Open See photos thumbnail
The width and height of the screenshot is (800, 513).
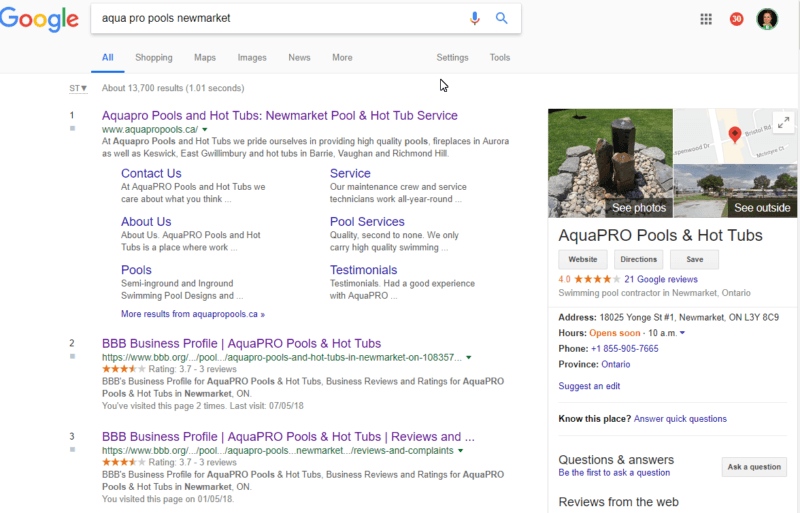611,163
